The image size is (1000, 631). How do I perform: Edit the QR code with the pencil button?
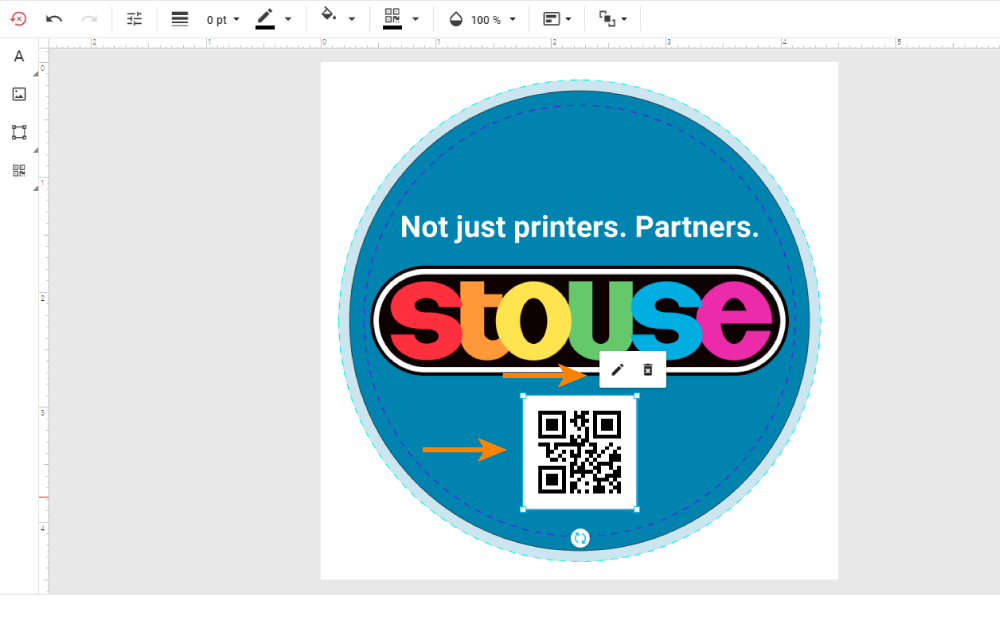(617, 370)
